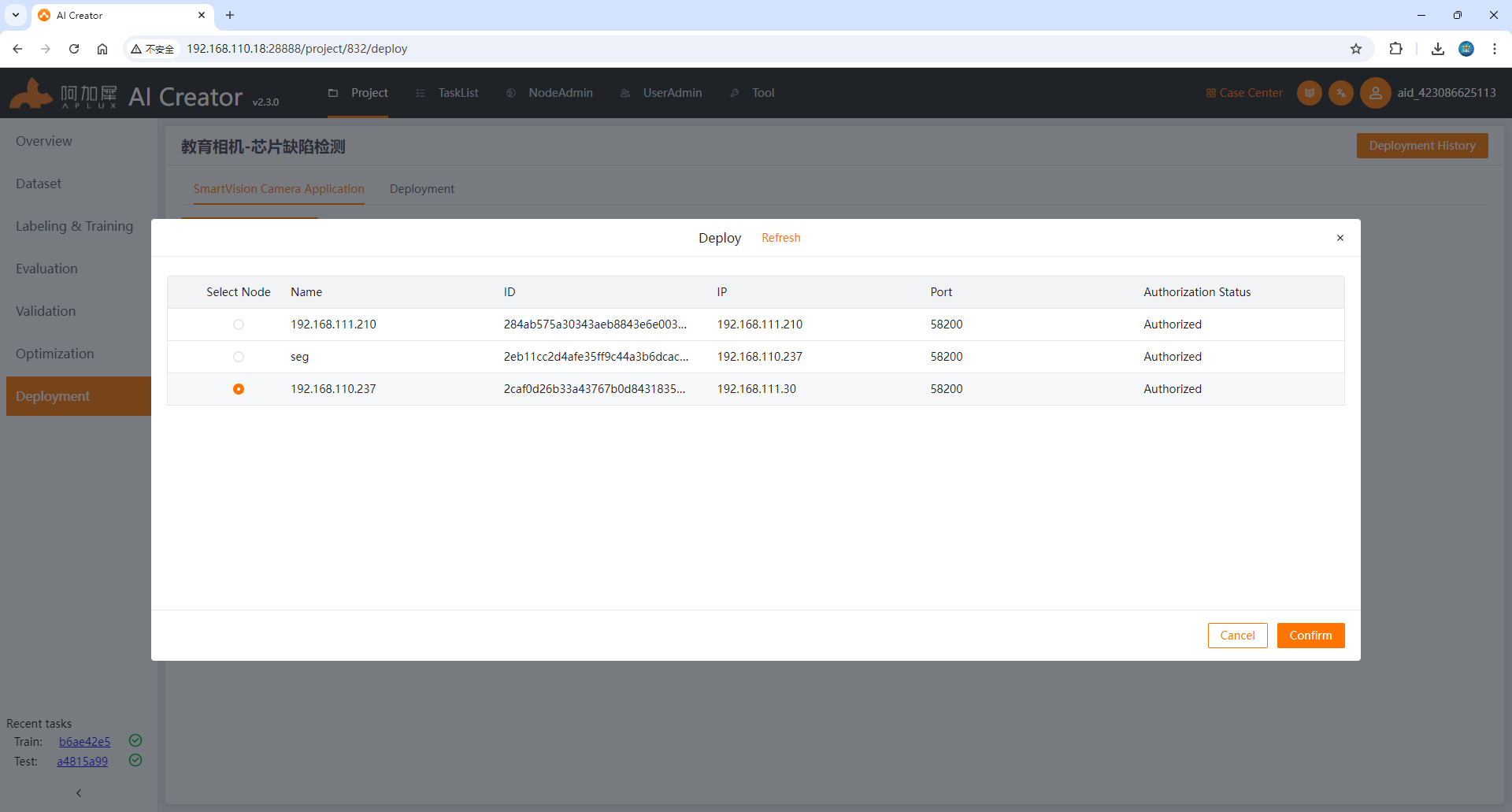Open the browser extensions icon
Viewport: 1512px width, 812px height.
pos(1395,49)
